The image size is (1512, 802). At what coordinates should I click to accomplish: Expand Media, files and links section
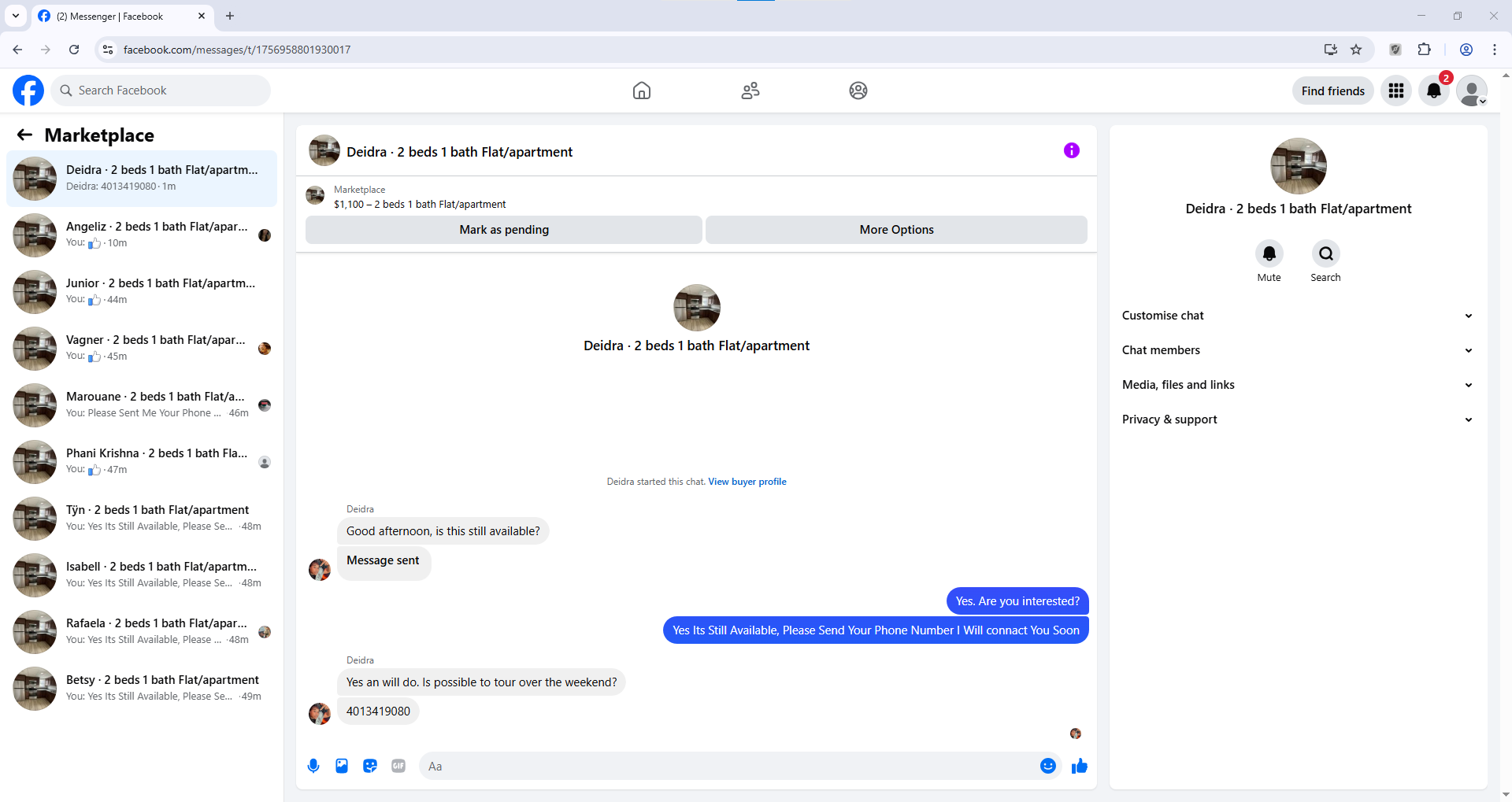tap(1298, 385)
